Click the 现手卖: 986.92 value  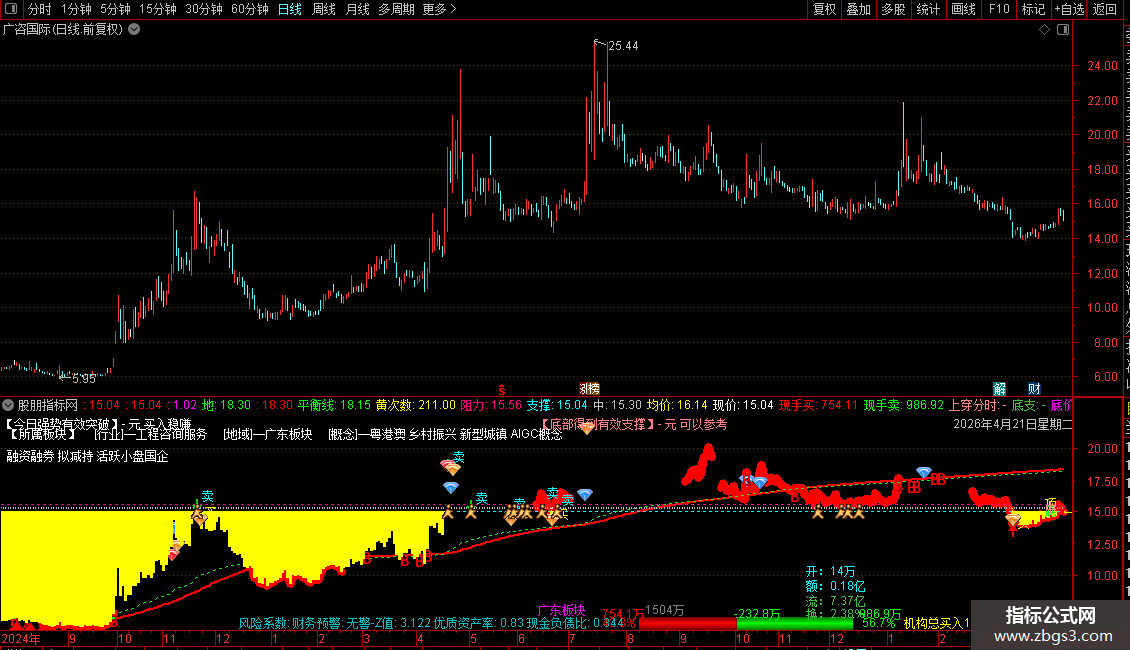point(904,405)
